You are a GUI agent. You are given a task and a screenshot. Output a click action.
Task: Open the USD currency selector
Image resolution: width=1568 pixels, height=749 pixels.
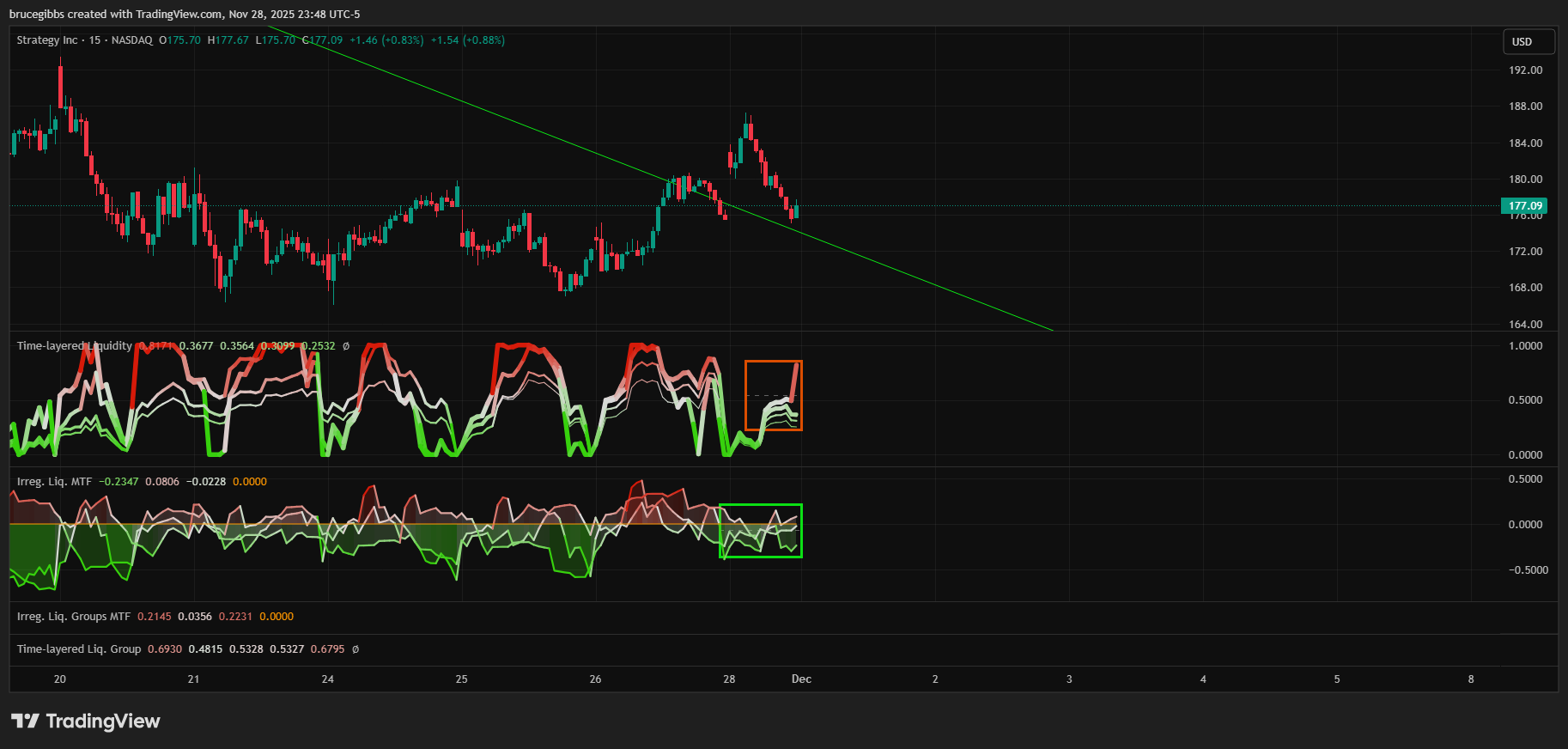point(1528,41)
